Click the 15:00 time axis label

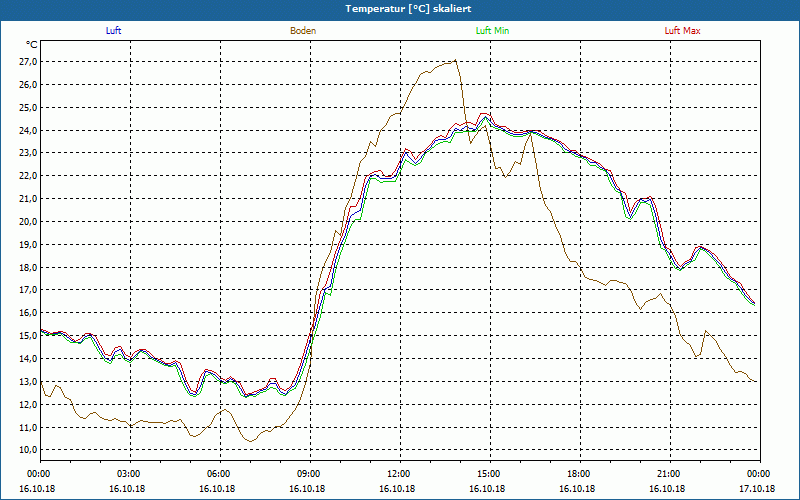tap(490, 474)
